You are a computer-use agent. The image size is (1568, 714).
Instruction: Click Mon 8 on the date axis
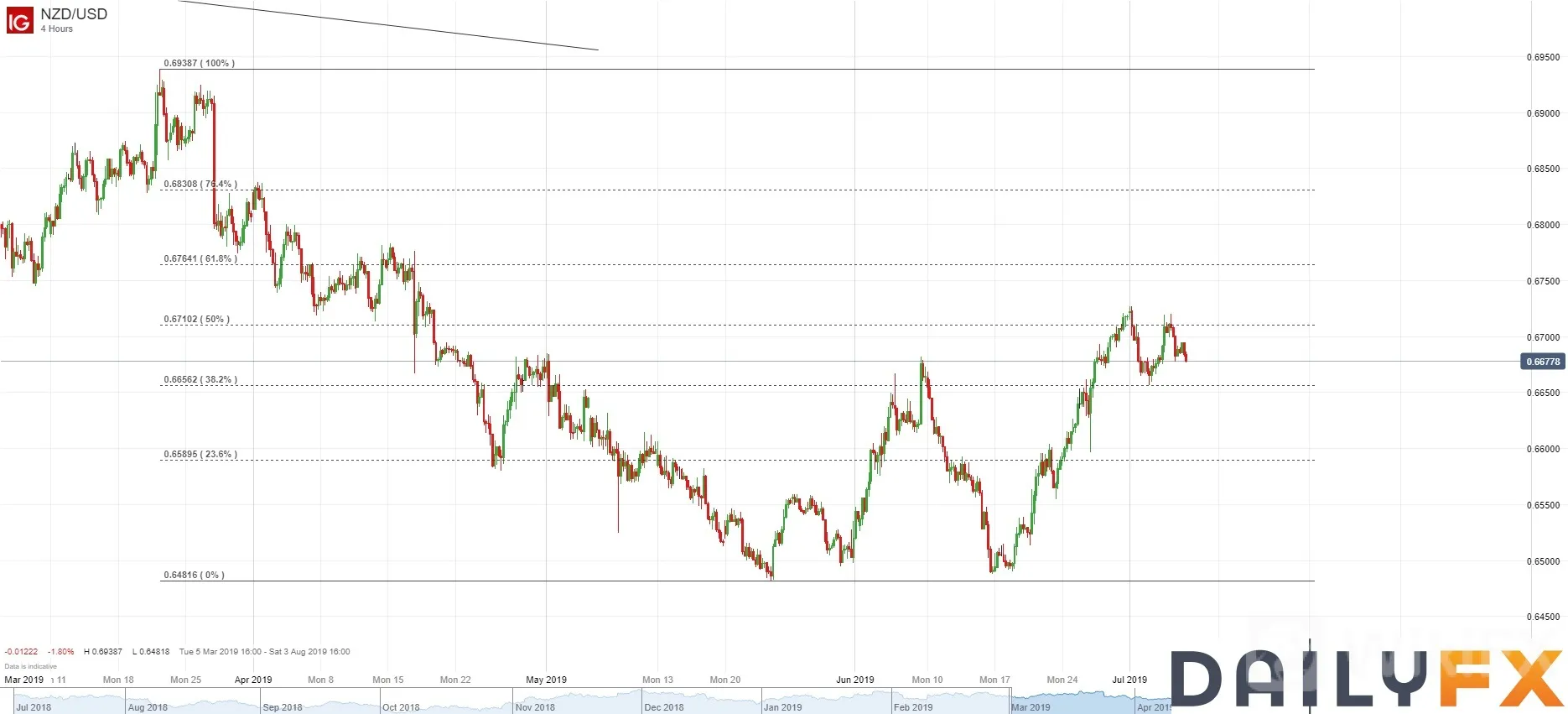(x=320, y=680)
